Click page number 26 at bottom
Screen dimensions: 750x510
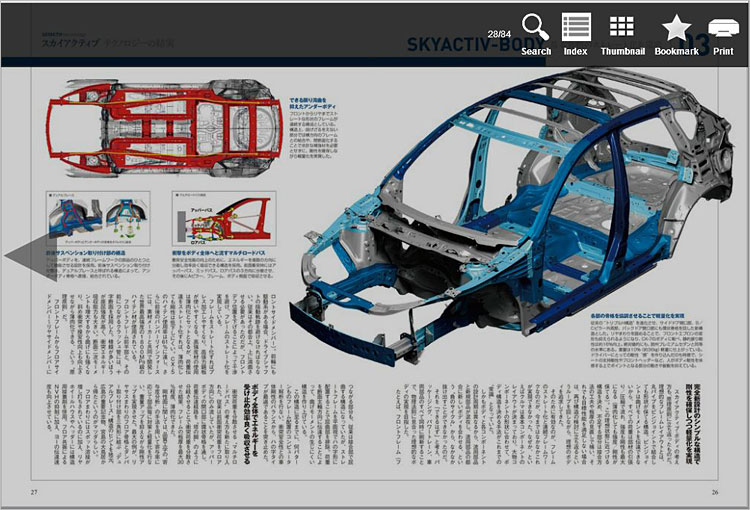tap(715, 492)
